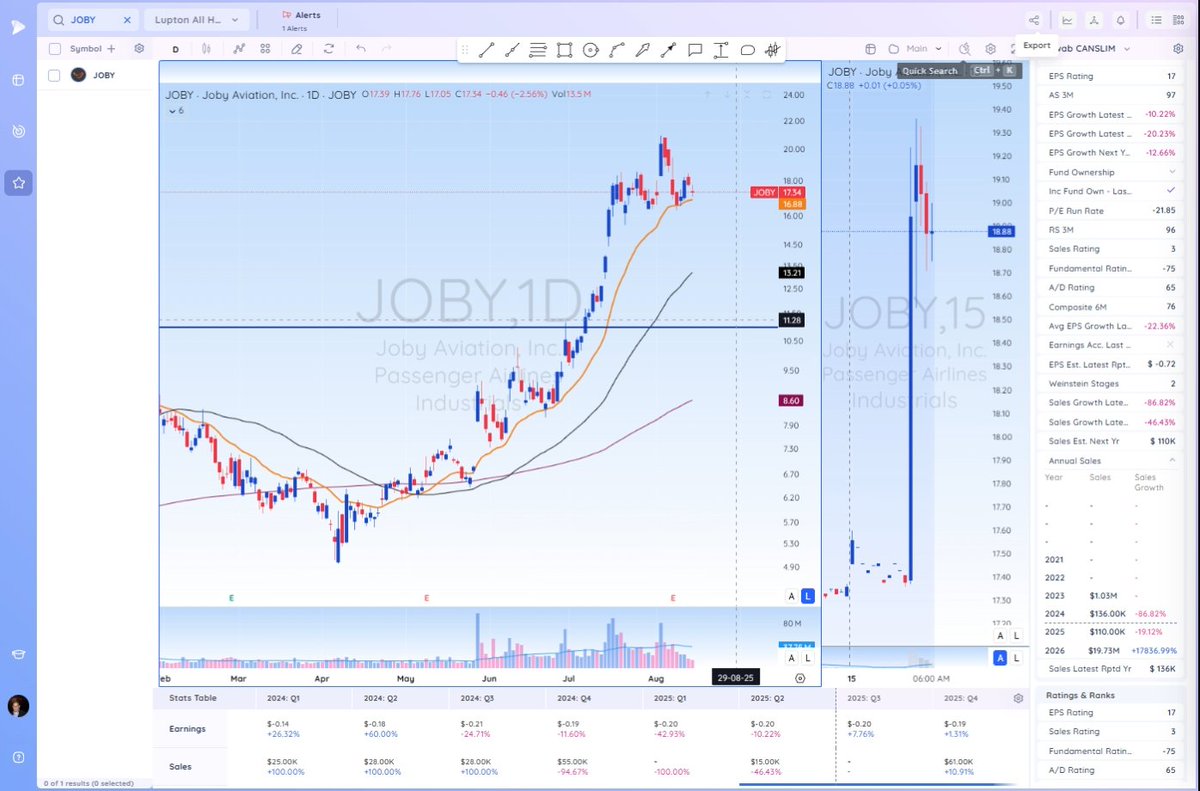Choose the measure crosshair tool
This screenshot has height=791, width=1200.
pos(773,49)
